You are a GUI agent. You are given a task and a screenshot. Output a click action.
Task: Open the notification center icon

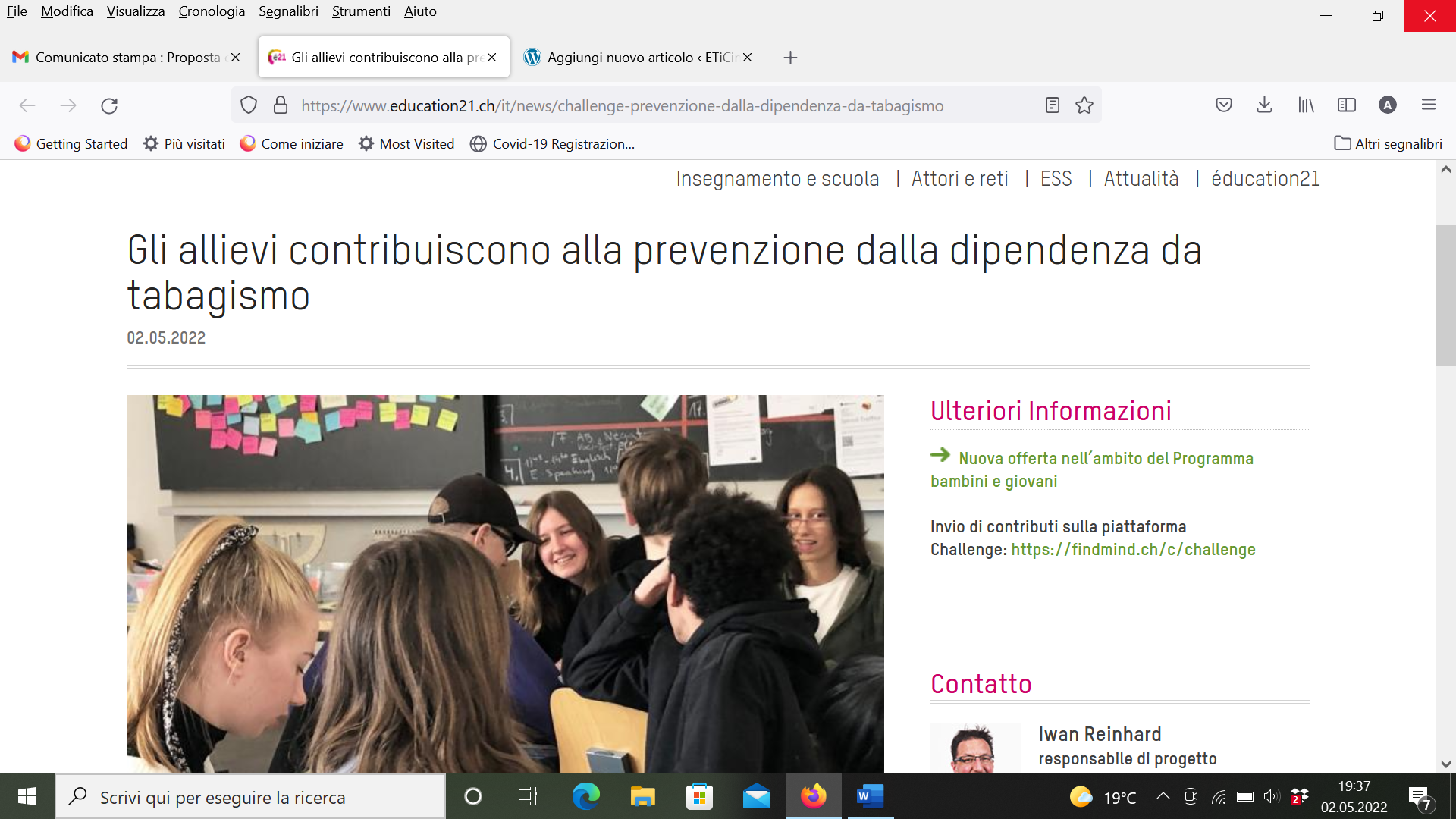[1421, 798]
